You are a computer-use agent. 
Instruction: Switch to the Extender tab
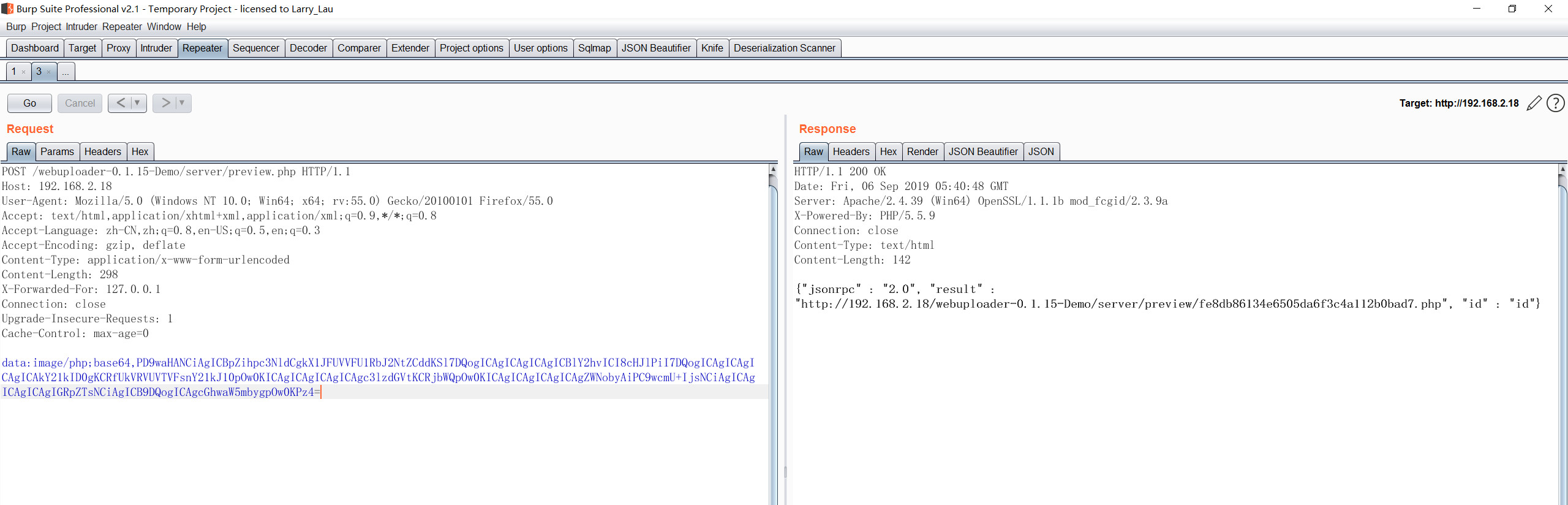click(x=410, y=48)
